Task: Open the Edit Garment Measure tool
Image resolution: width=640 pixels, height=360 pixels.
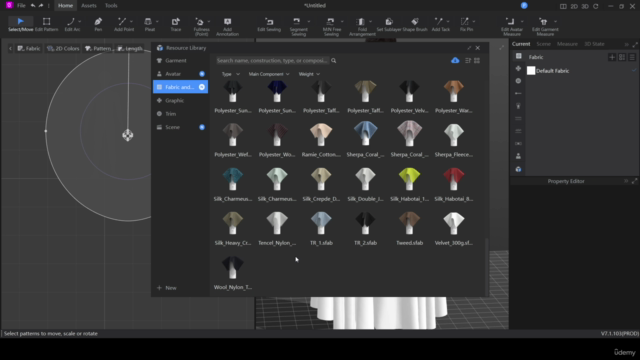Action: [x=545, y=27]
